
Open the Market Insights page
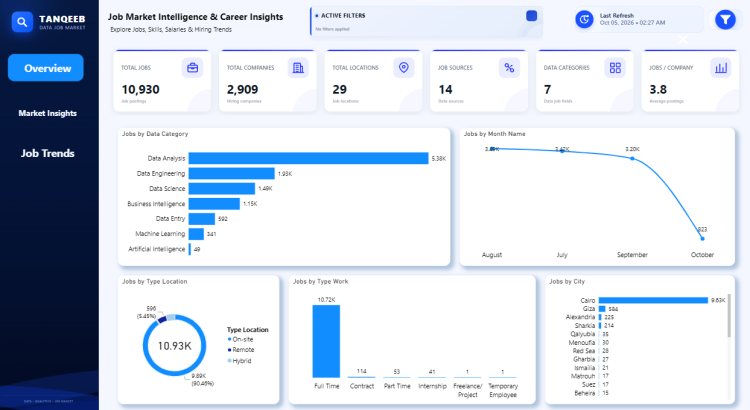[47, 113]
